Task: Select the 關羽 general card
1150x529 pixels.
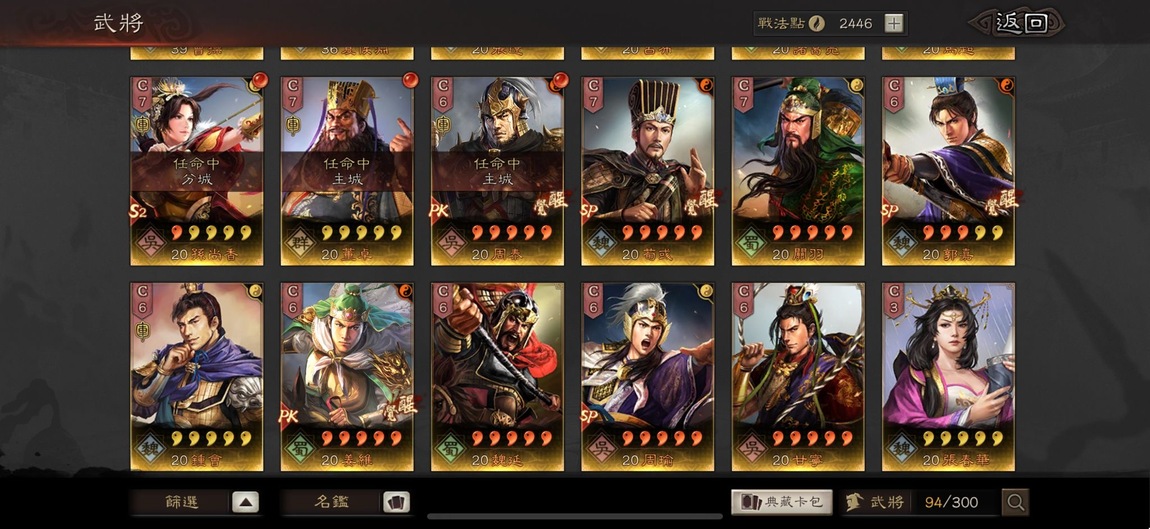Action: tap(798, 171)
